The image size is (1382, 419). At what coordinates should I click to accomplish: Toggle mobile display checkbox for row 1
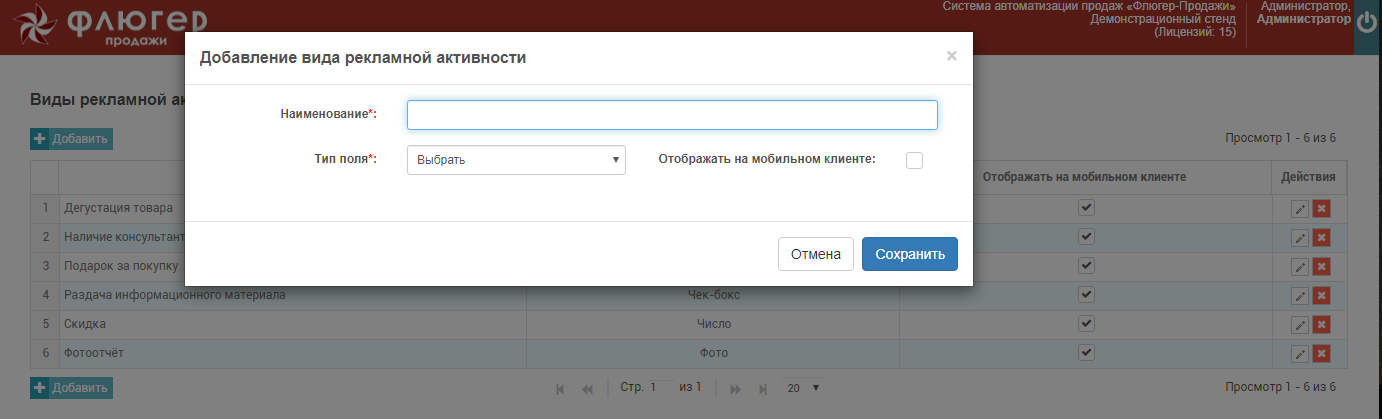tap(1086, 207)
